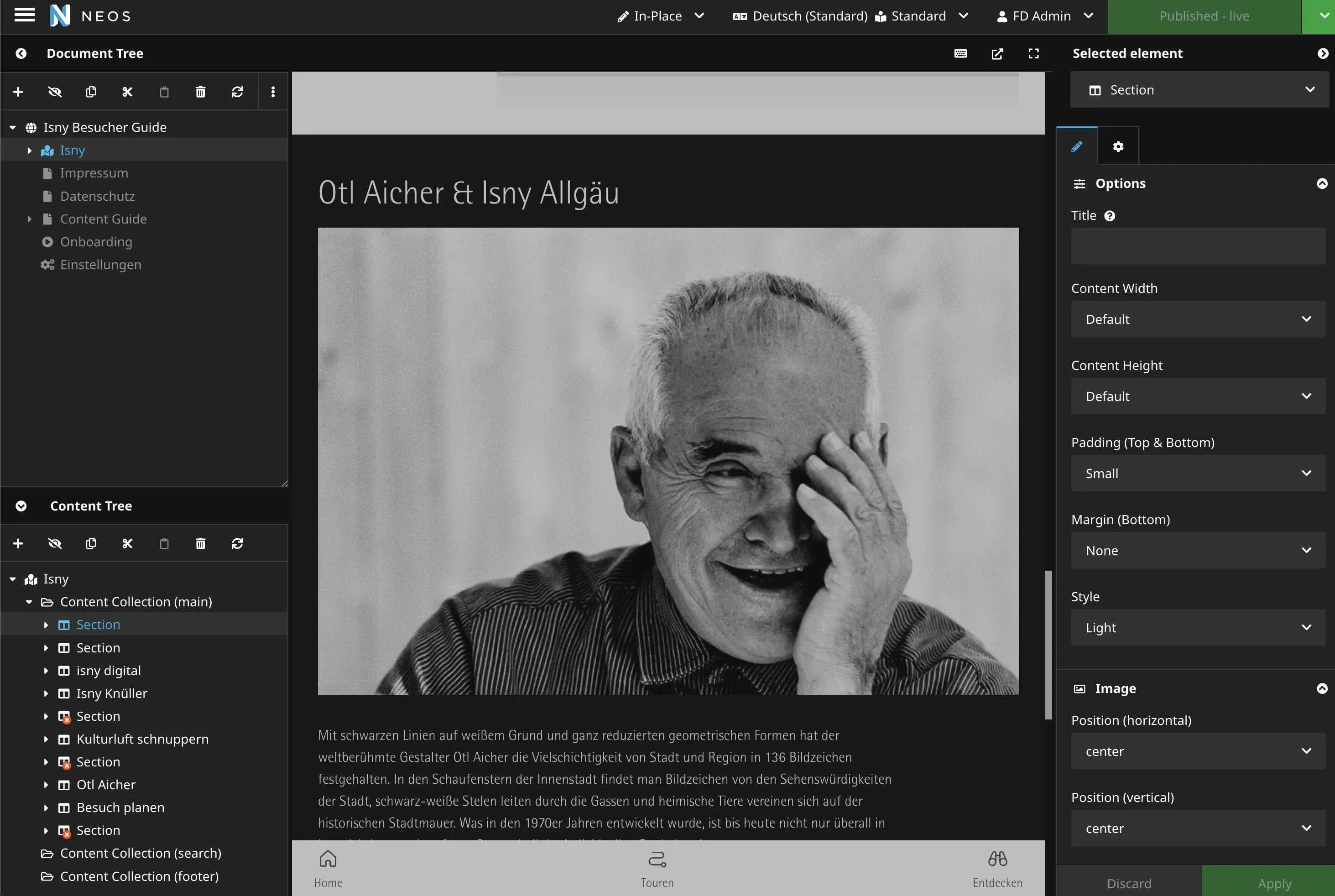Expand Isny node in Document Tree
Image resolution: width=1335 pixels, height=896 pixels.
coord(29,150)
